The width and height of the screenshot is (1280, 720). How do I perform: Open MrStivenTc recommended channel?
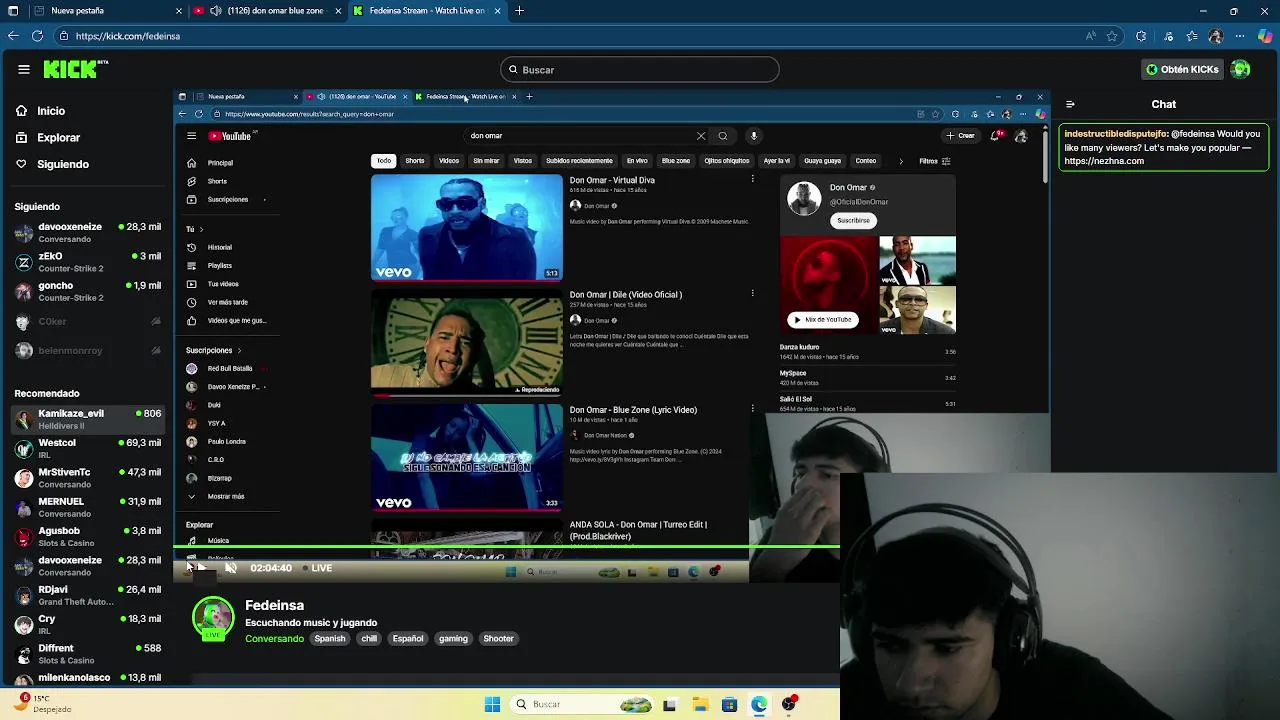point(87,477)
